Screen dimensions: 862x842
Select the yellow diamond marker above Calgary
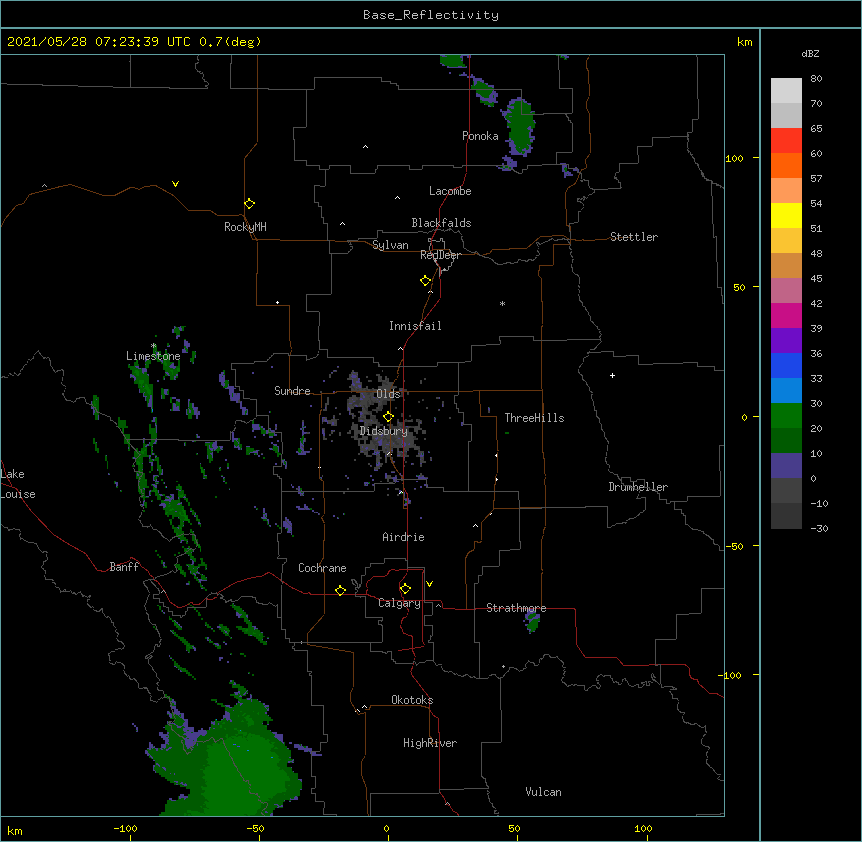405,589
